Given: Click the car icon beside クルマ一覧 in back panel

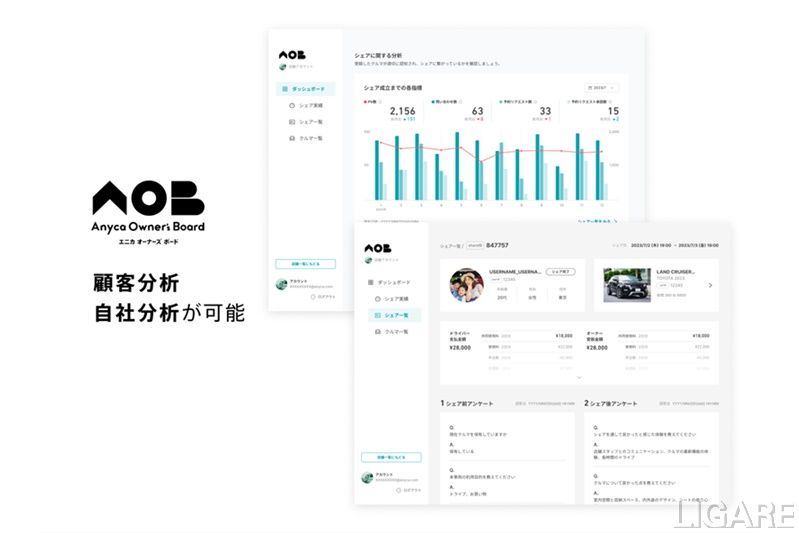Looking at the screenshot, I should click(x=291, y=138).
